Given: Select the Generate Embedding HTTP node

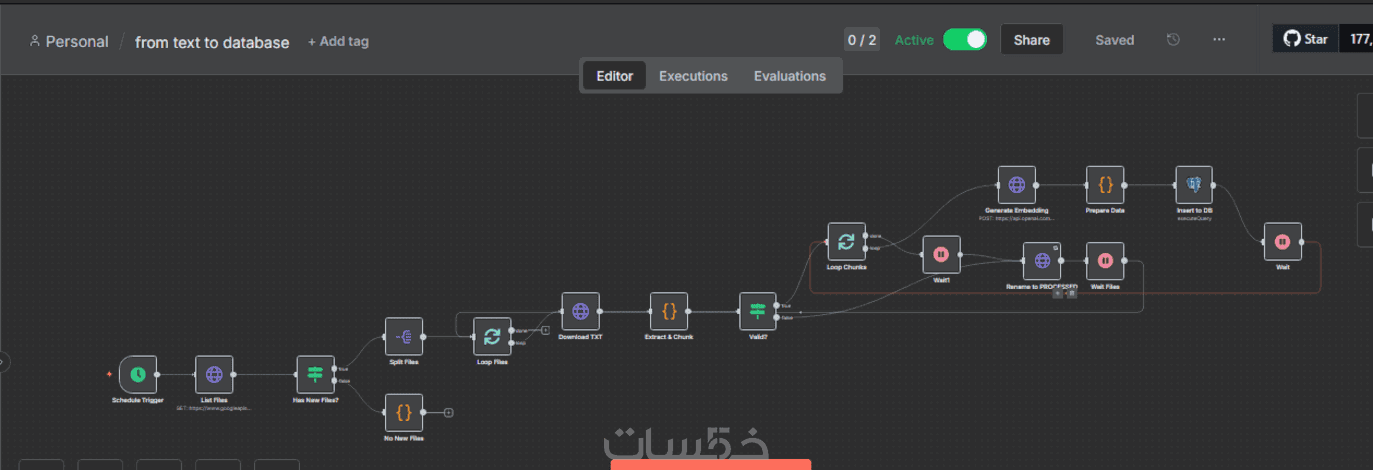Looking at the screenshot, I should pos(1017,185).
